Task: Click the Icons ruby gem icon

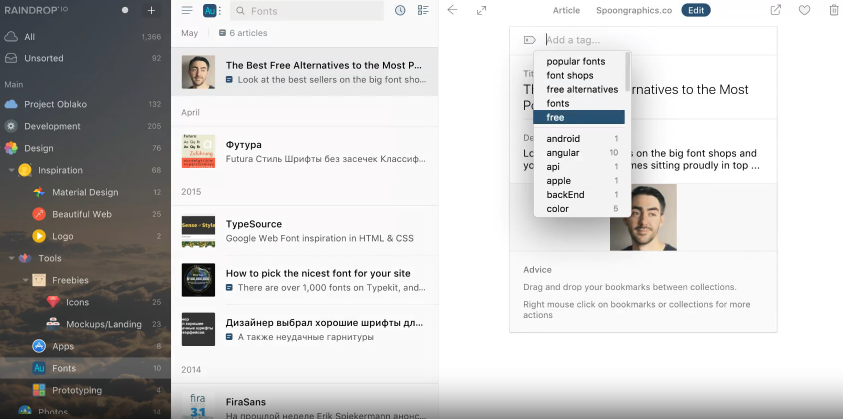Action: coord(53,302)
